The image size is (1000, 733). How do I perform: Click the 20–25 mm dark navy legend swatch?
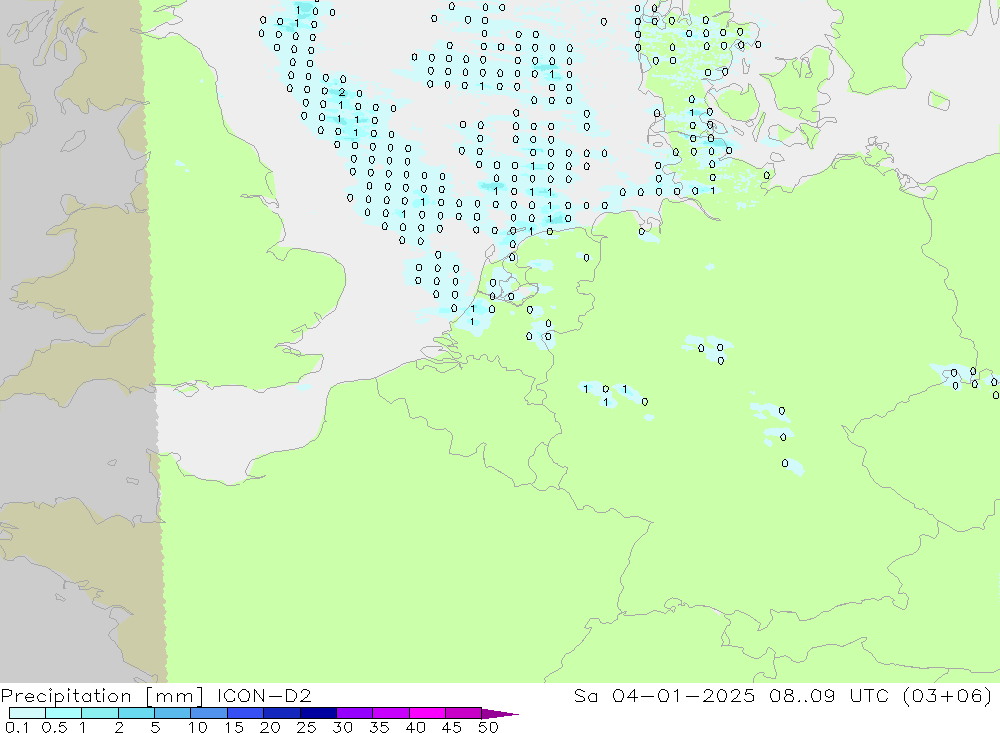pos(282,713)
